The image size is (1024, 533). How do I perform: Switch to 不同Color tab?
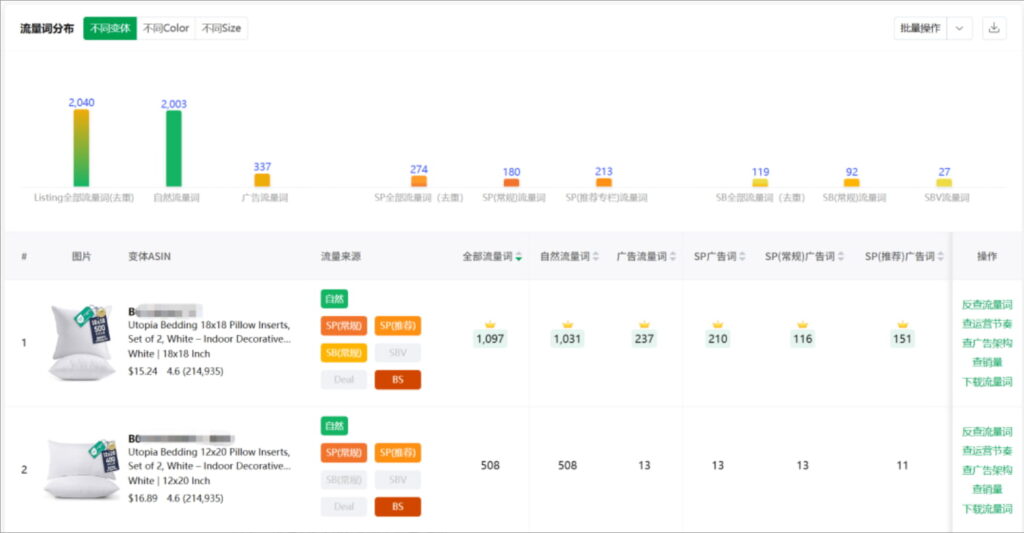pos(166,28)
